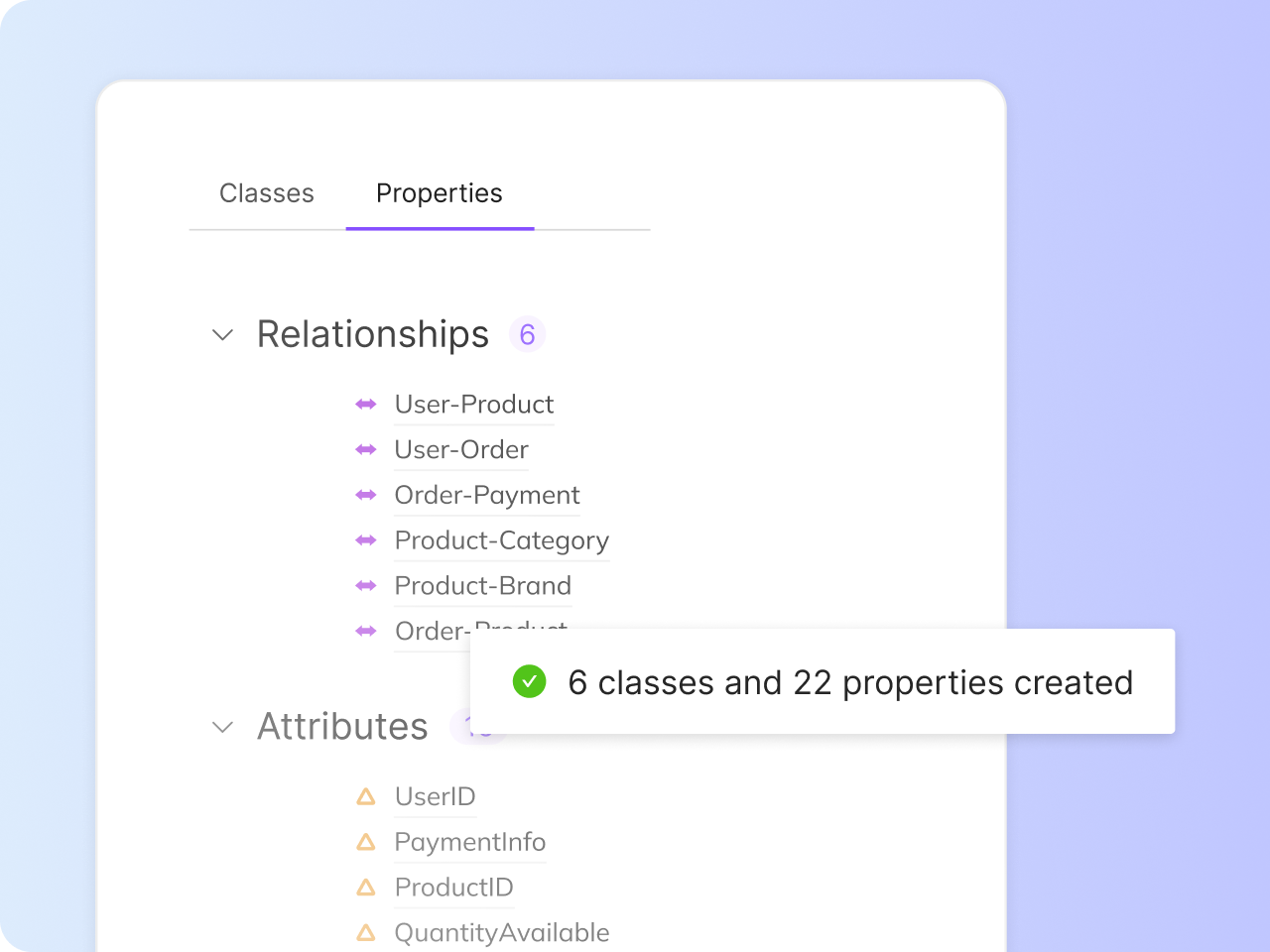Click the arrow icon beside Product-Category

365,540
